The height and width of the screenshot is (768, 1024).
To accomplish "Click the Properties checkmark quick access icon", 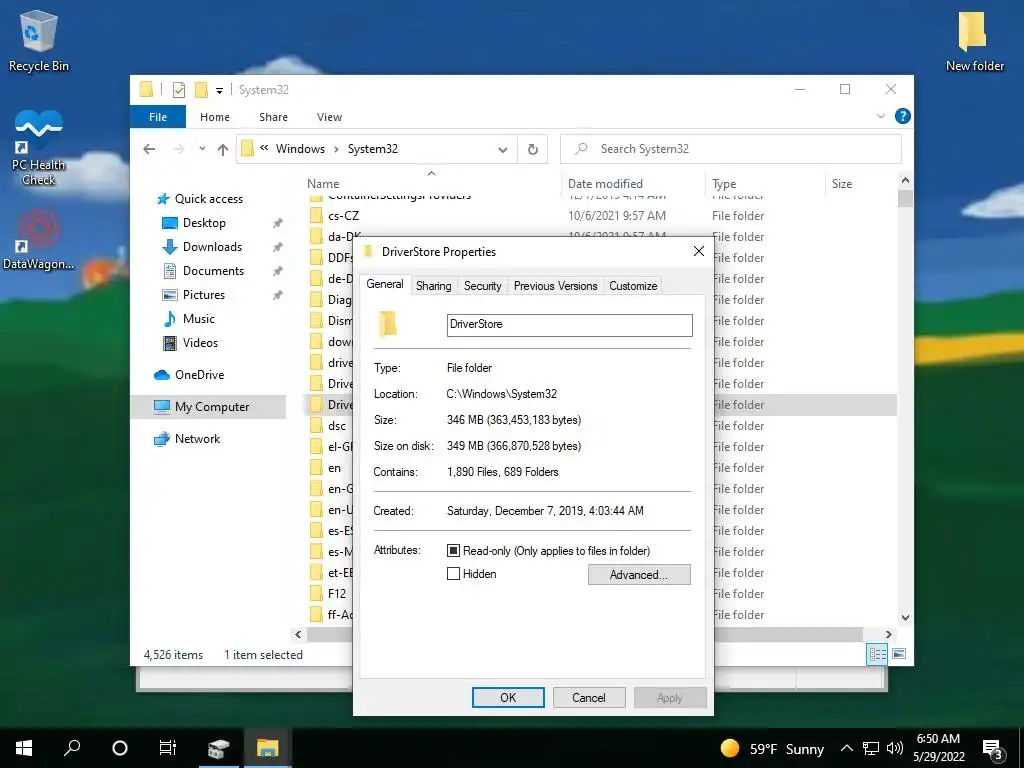I will click(x=178, y=90).
